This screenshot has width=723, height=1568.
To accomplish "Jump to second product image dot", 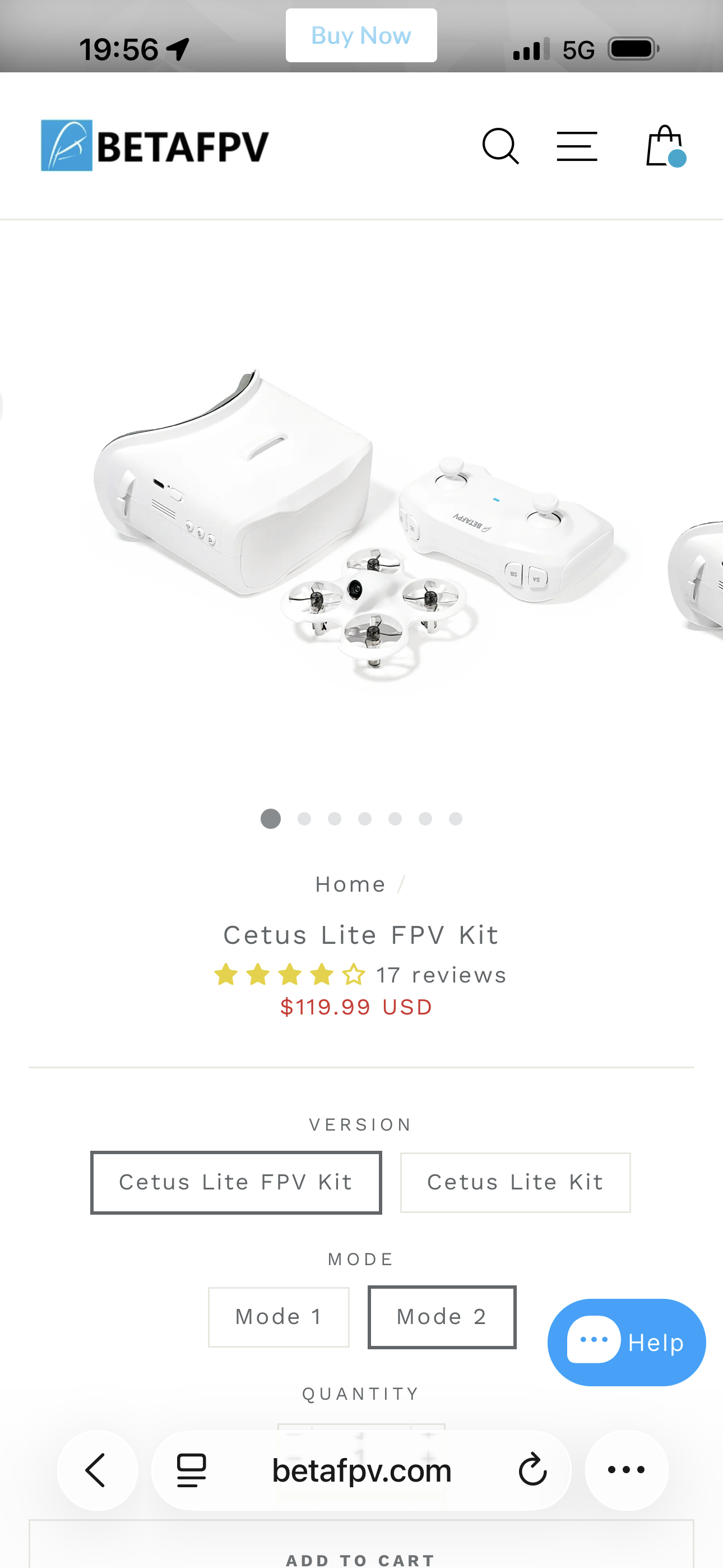I will (304, 819).
